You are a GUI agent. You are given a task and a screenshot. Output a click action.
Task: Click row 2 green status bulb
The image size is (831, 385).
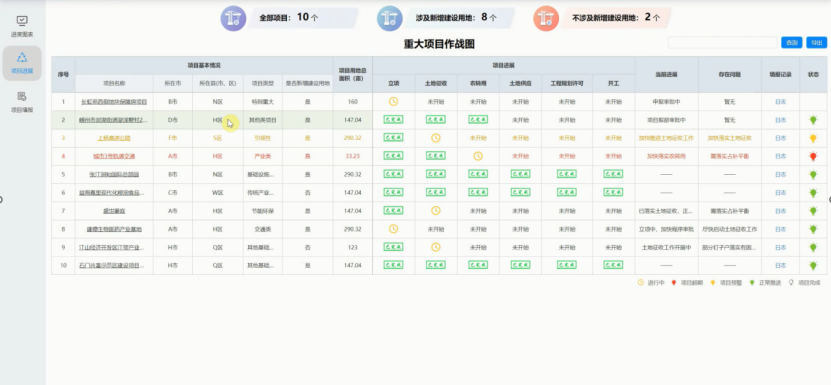(x=813, y=120)
